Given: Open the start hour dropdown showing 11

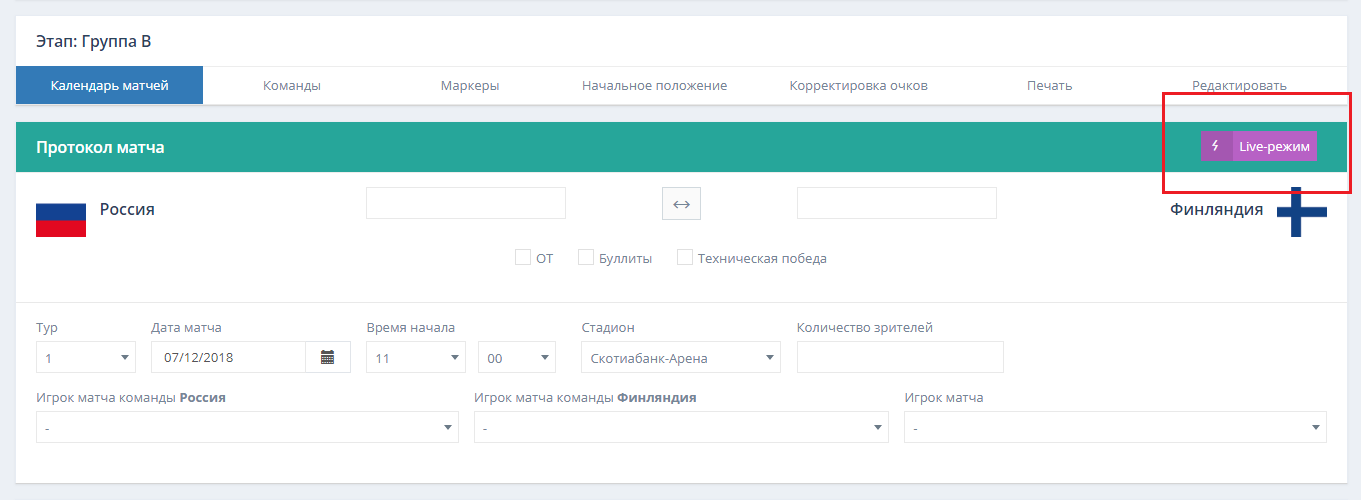Looking at the screenshot, I should 416,357.
